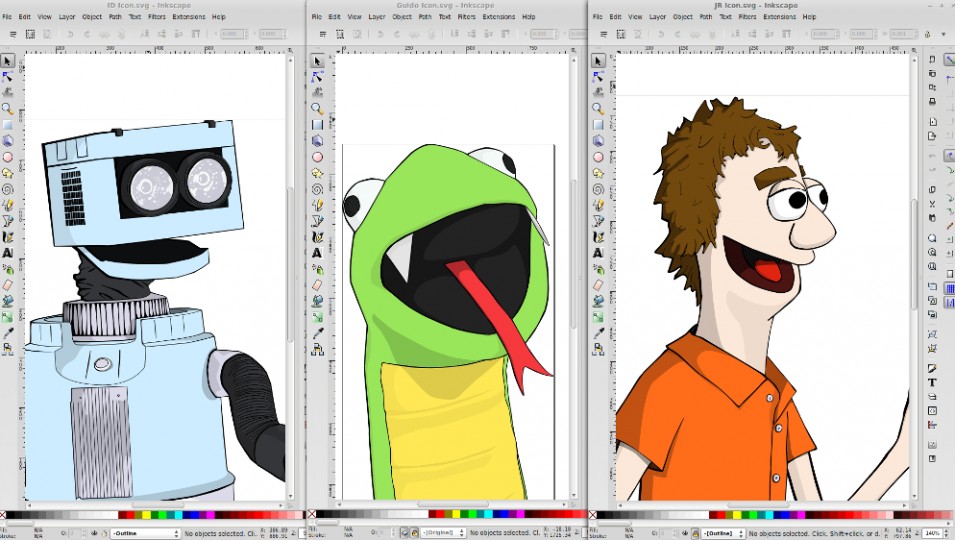955x540 pixels.
Task: Open the Path menu in Guido Icon window
Action: click(425, 17)
